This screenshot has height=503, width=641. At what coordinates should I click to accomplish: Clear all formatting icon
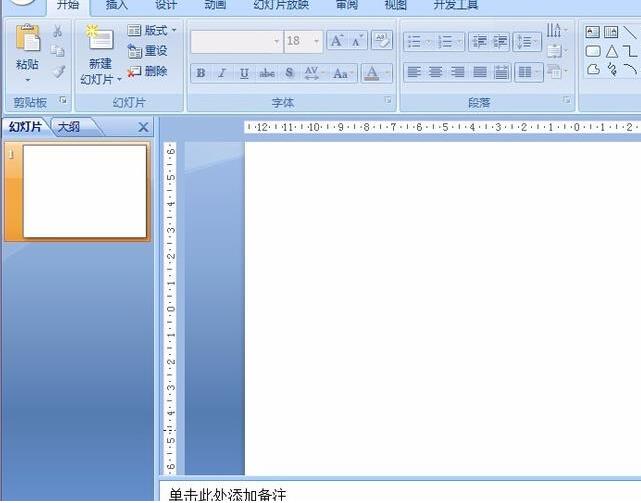[x=382, y=40]
